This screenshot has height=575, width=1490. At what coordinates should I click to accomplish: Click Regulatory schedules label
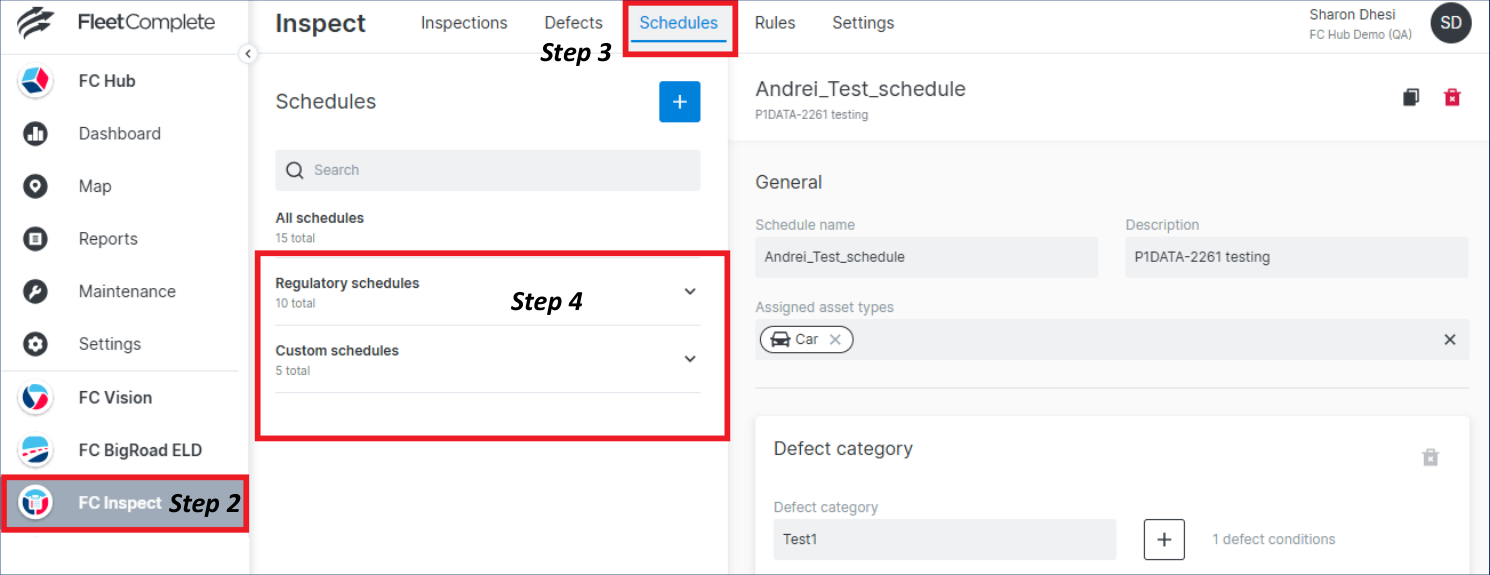point(347,283)
